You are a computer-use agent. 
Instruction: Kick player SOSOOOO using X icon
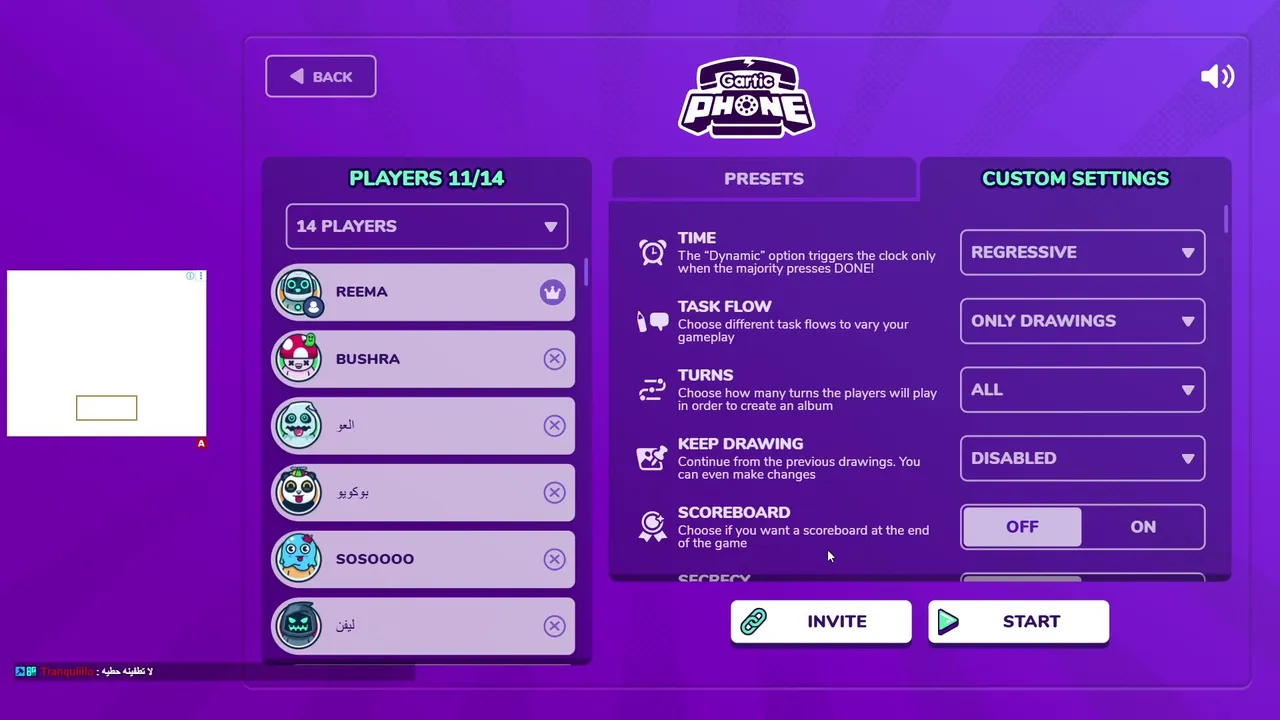coord(554,559)
